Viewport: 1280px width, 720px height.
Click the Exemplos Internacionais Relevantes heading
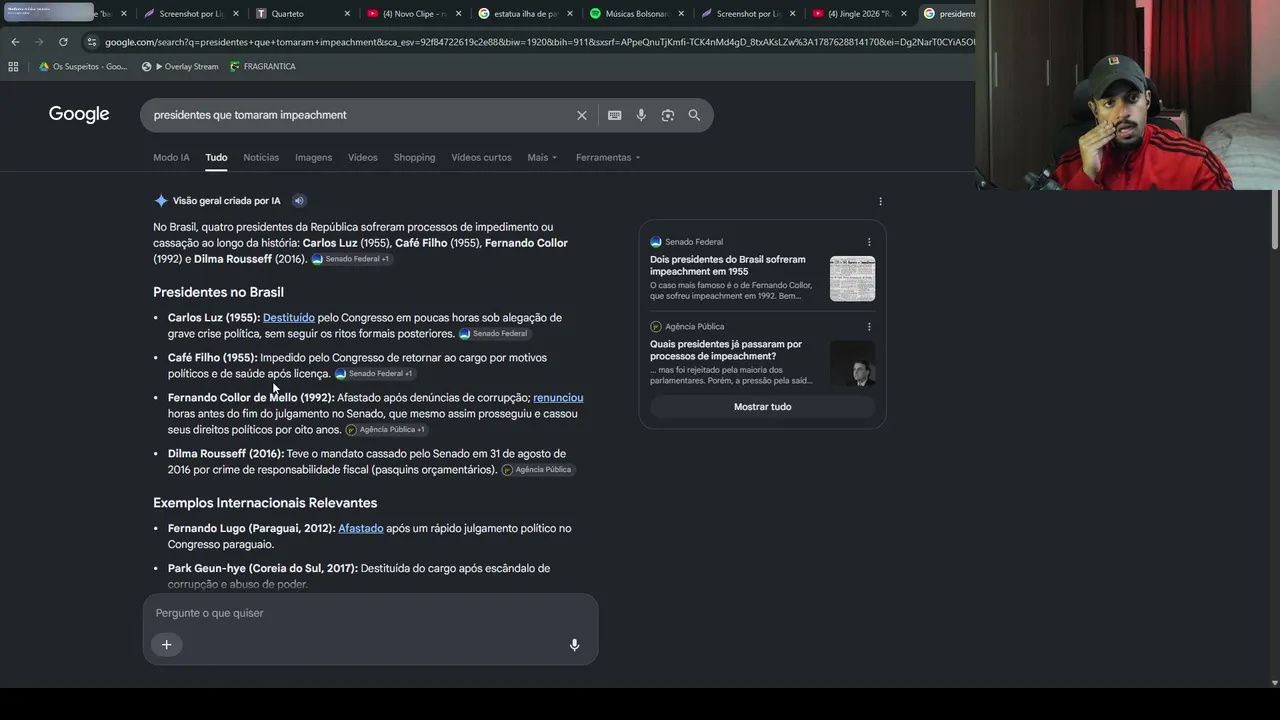click(x=265, y=503)
